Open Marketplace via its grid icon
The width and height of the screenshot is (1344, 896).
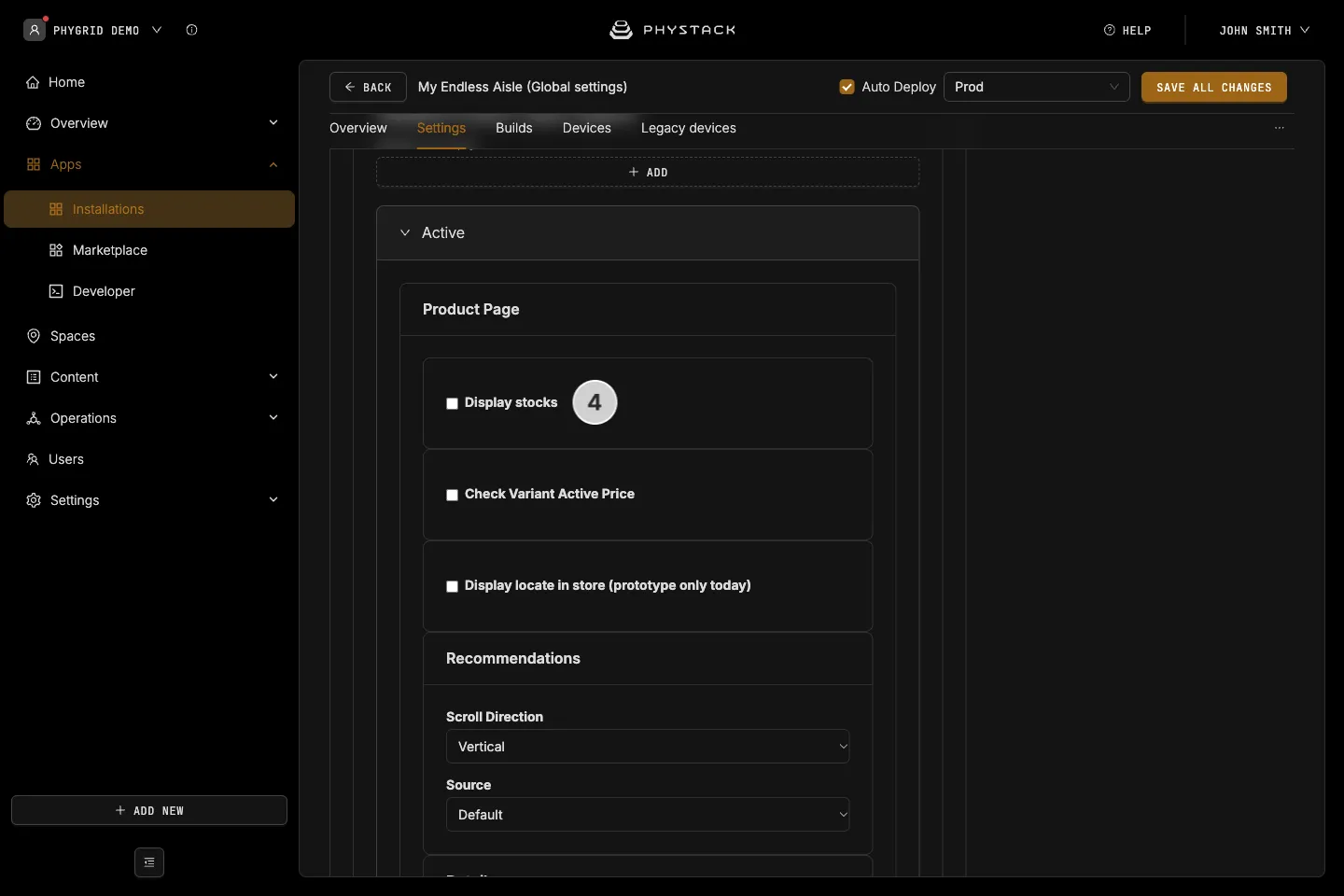click(56, 250)
